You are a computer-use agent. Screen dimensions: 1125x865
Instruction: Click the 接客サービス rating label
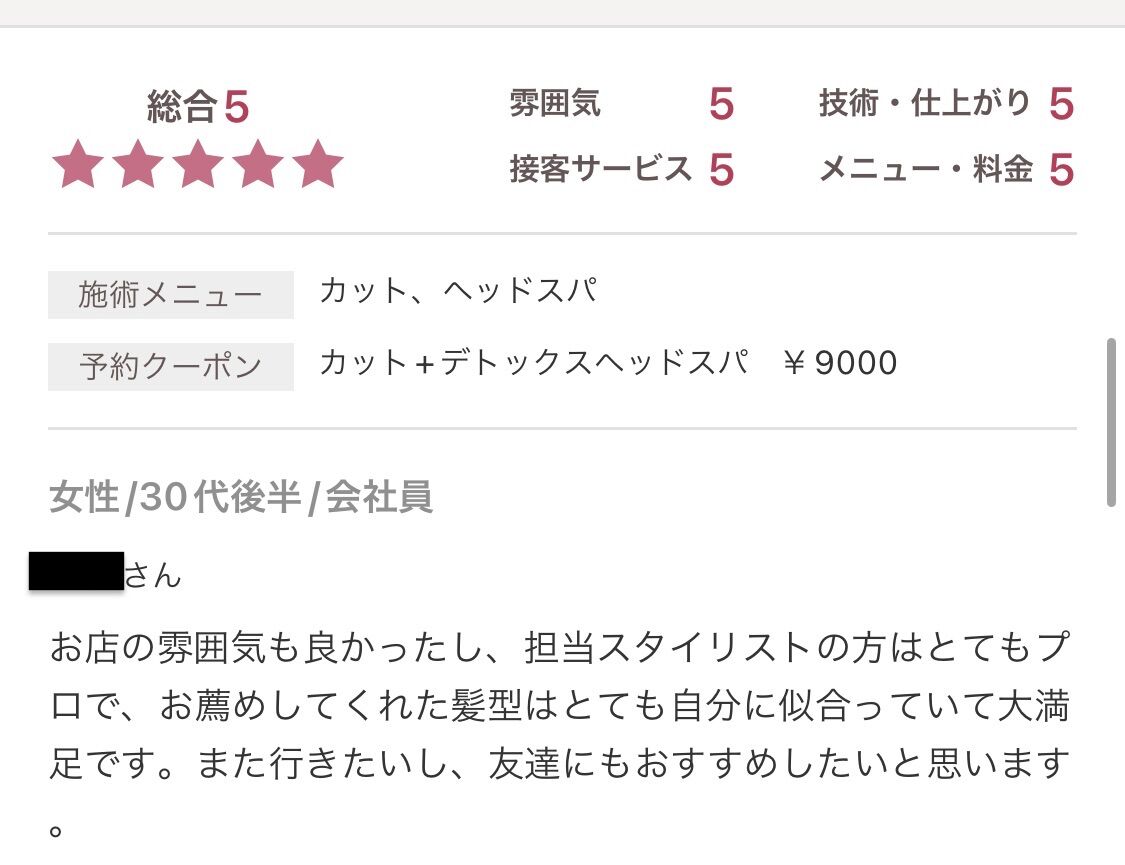(601, 169)
